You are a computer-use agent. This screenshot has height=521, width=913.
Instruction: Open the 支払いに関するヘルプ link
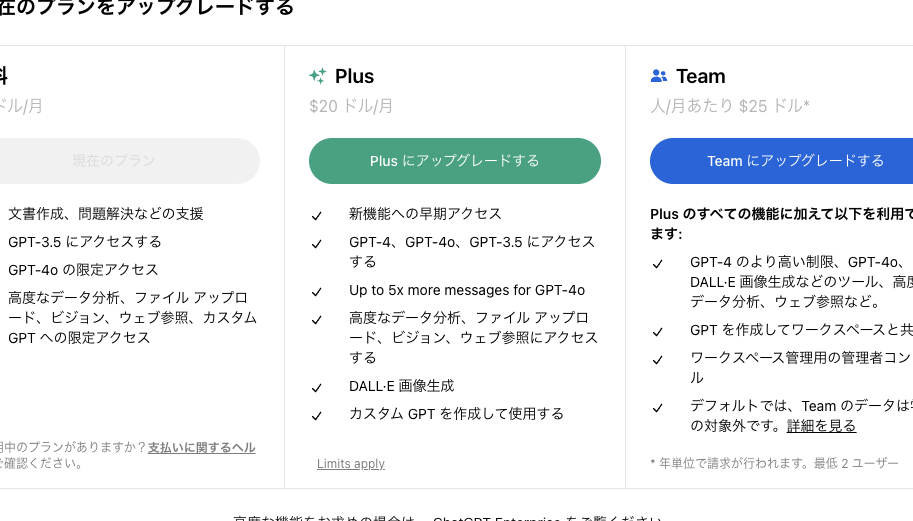point(201,448)
